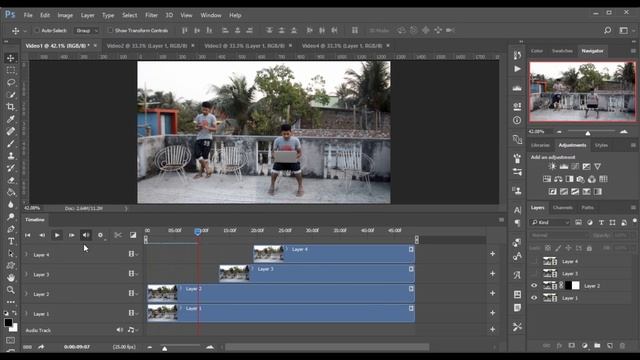
Task: Enable the Auto-Select checkbox
Action: click(37, 31)
